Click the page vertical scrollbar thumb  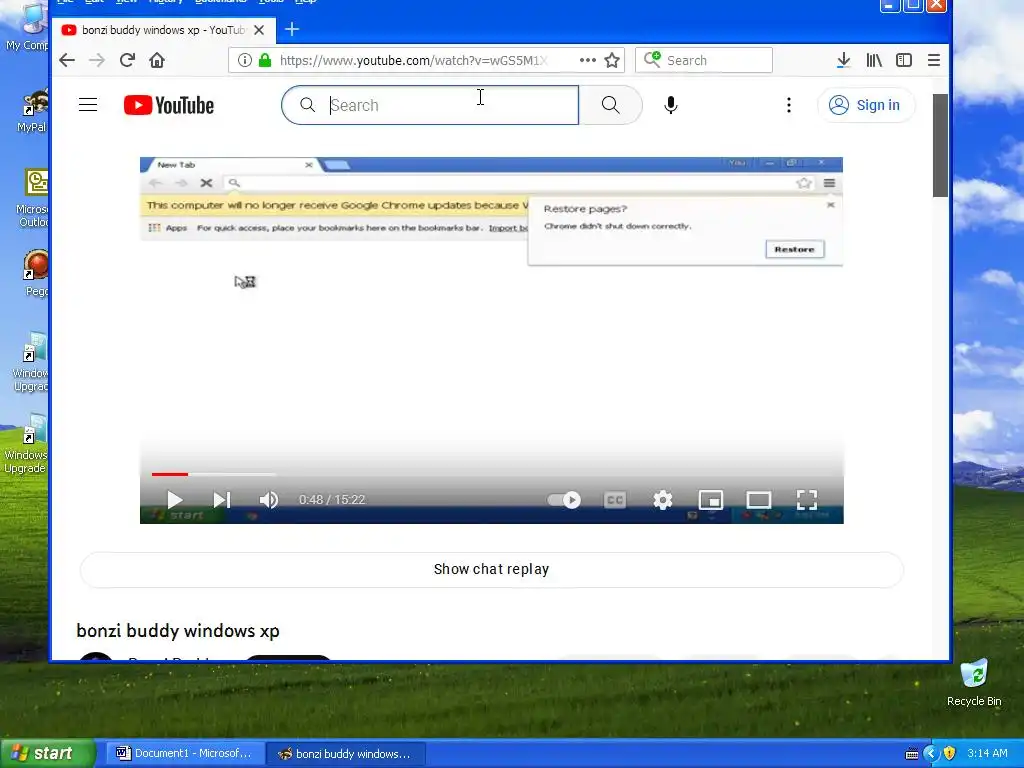click(x=940, y=145)
